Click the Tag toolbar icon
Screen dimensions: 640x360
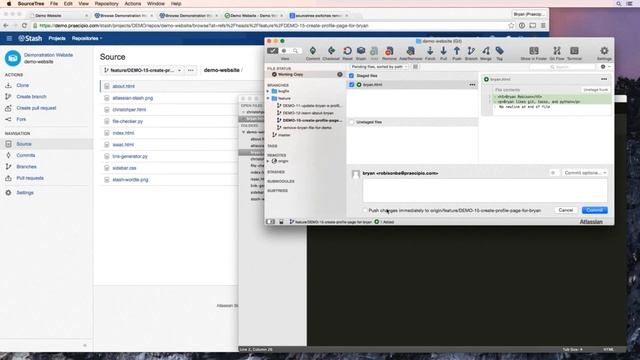[500, 51]
